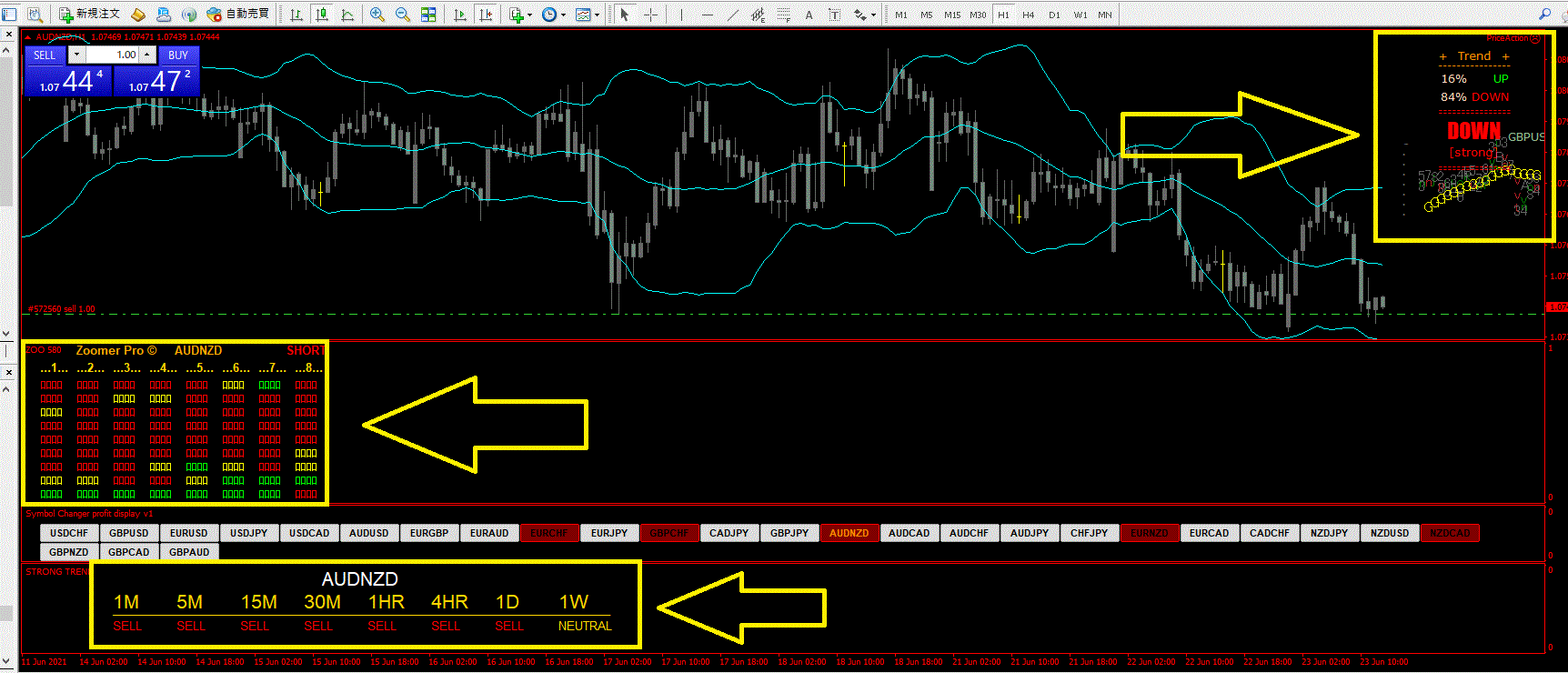Select the trendline drawing tool

click(x=732, y=15)
